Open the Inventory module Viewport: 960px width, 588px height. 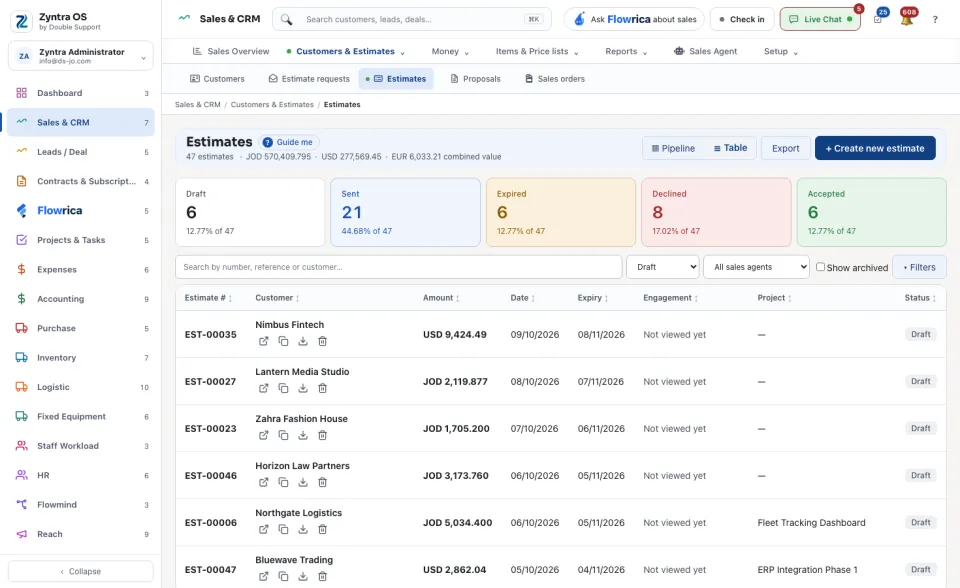click(x=81, y=358)
